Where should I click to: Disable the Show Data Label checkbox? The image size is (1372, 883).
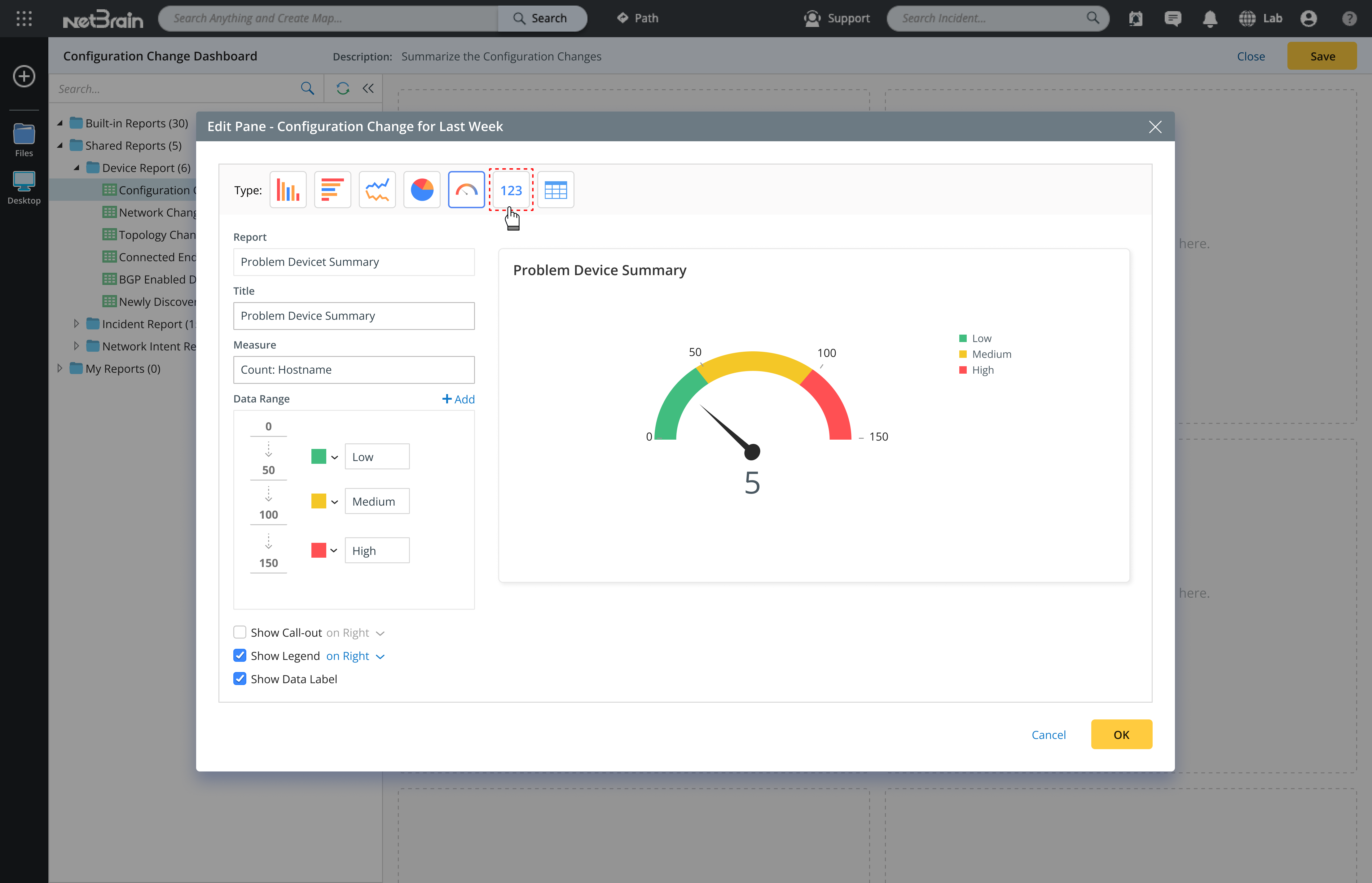coord(240,679)
